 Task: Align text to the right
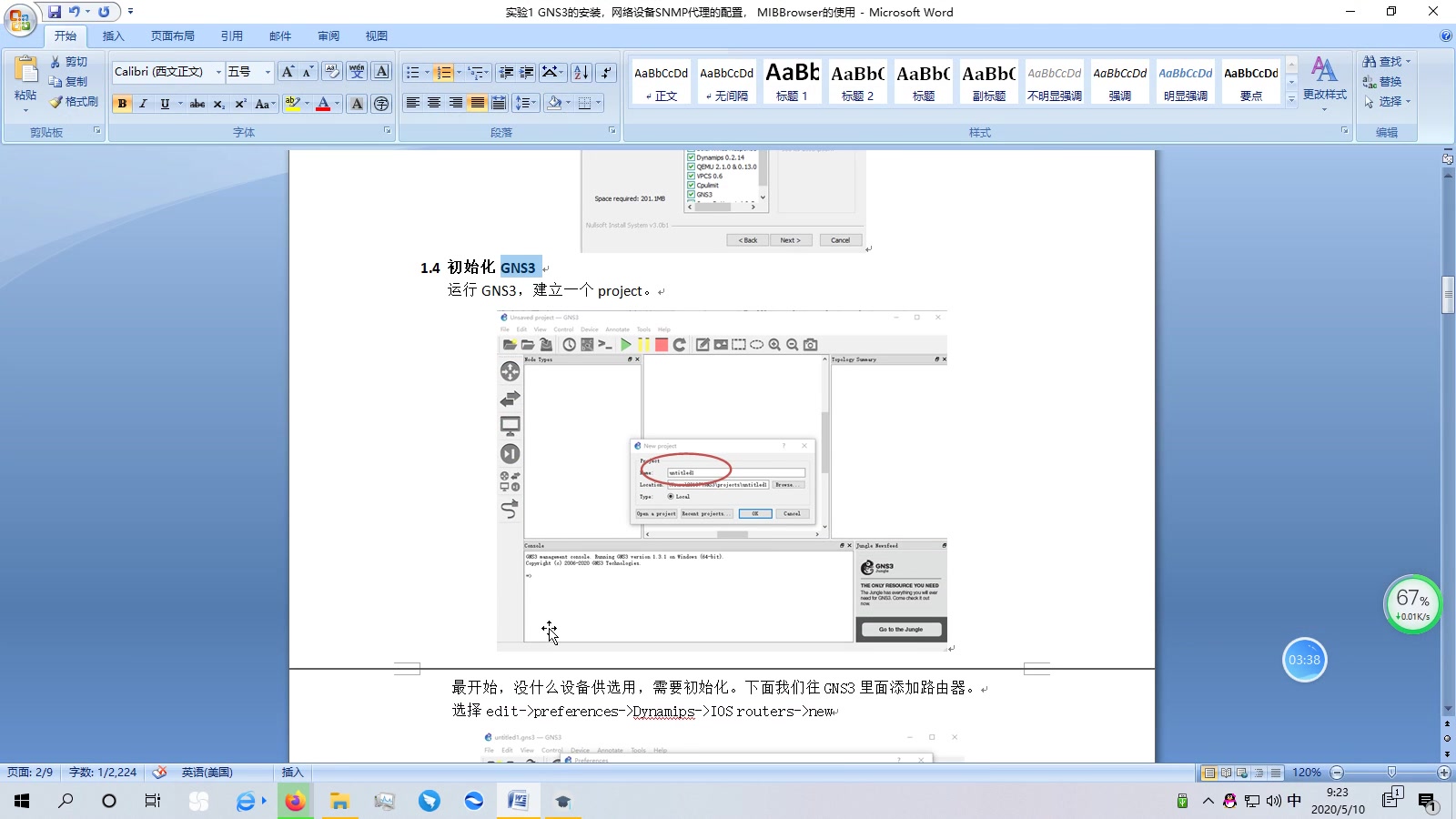click(x=456, y=103)
